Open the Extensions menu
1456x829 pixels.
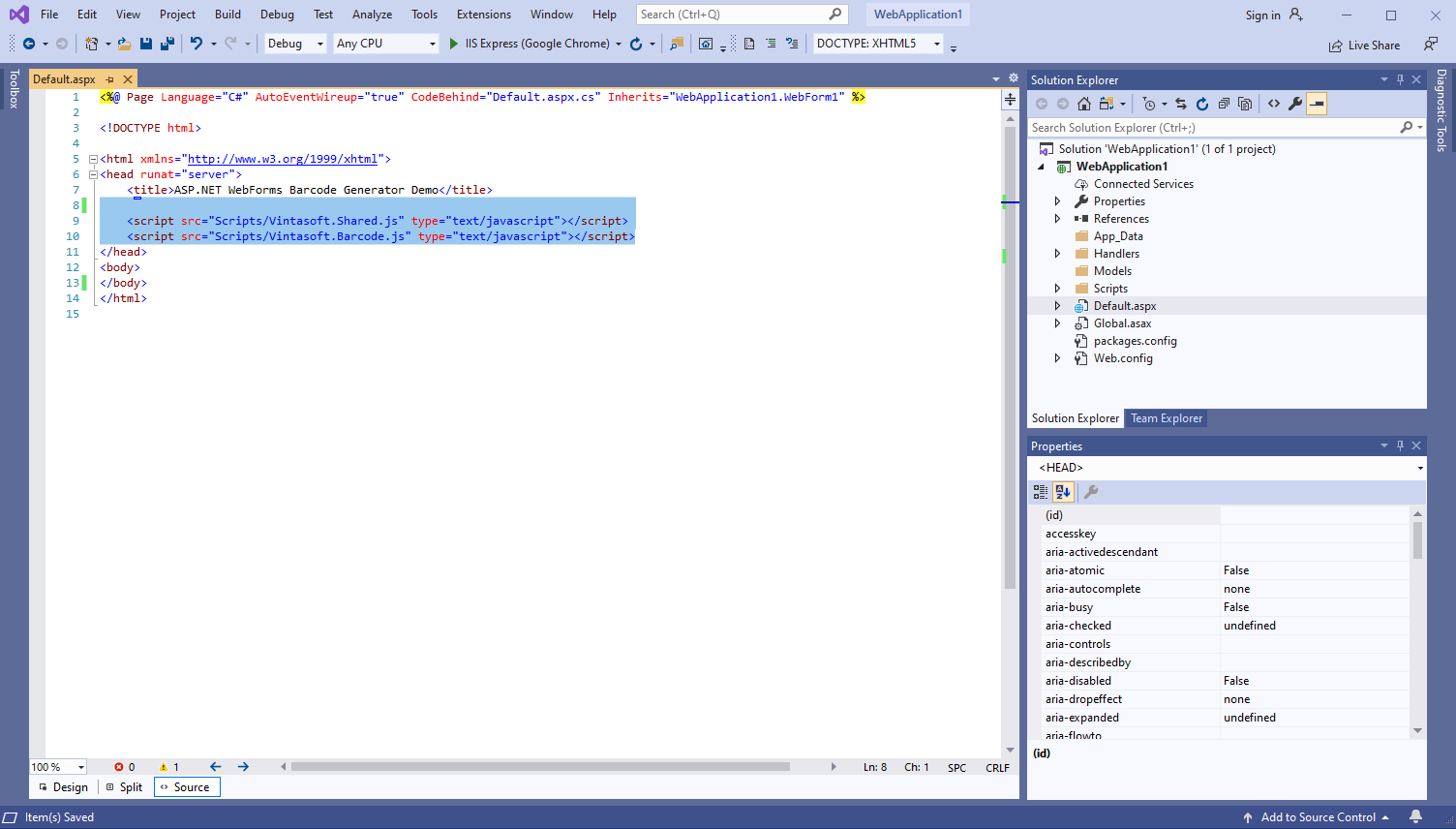[484, 15]
